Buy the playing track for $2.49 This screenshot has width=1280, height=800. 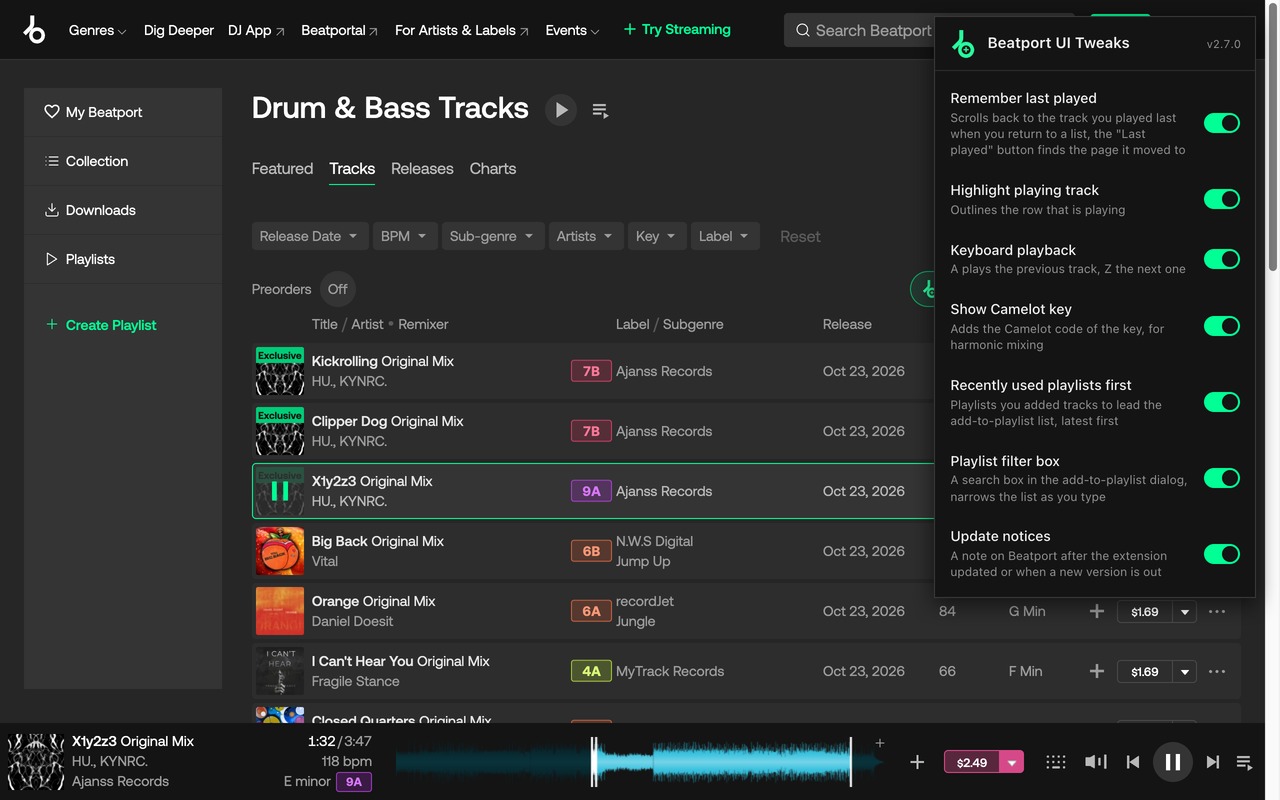click(x=972, y=762)
